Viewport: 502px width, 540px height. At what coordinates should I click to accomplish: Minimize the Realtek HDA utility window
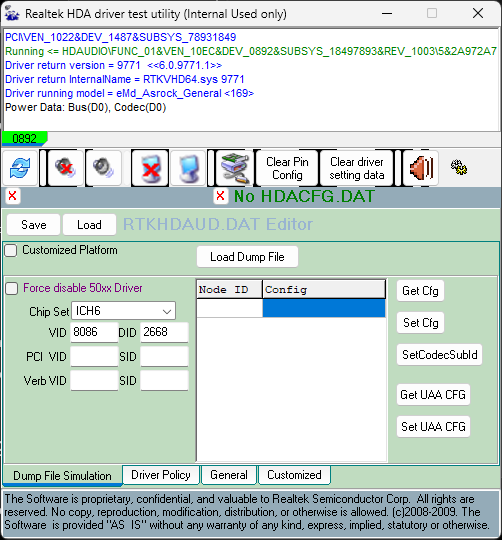click(x=387, y=14)
